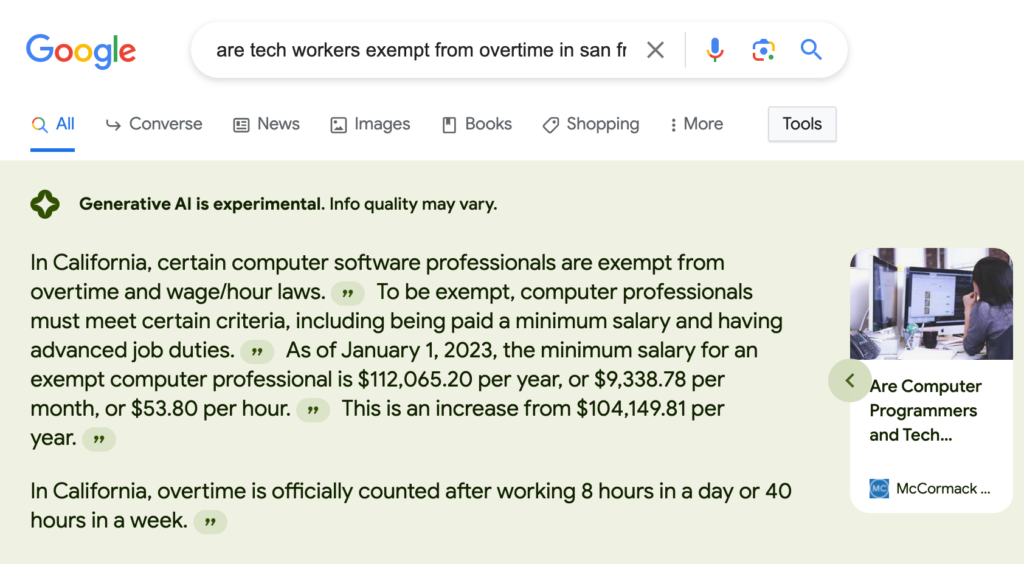Show previous source card with chevron

850,381
